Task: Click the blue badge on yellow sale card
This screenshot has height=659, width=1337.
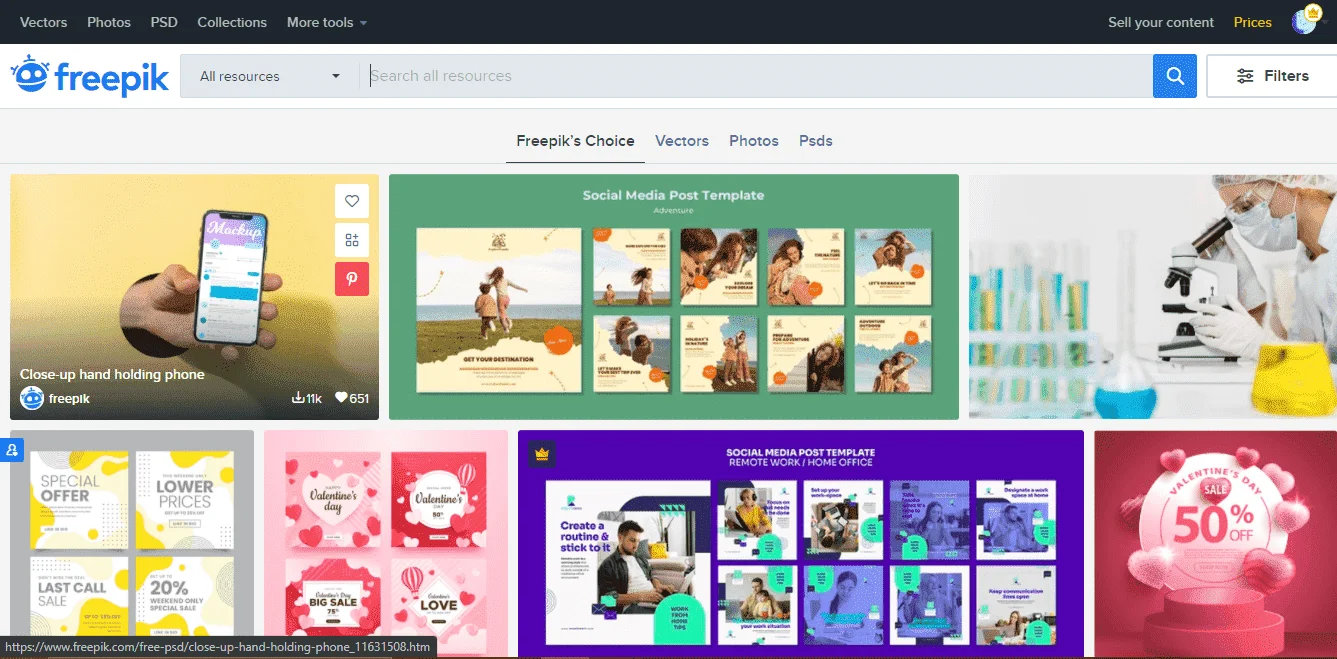Action: 11,451
